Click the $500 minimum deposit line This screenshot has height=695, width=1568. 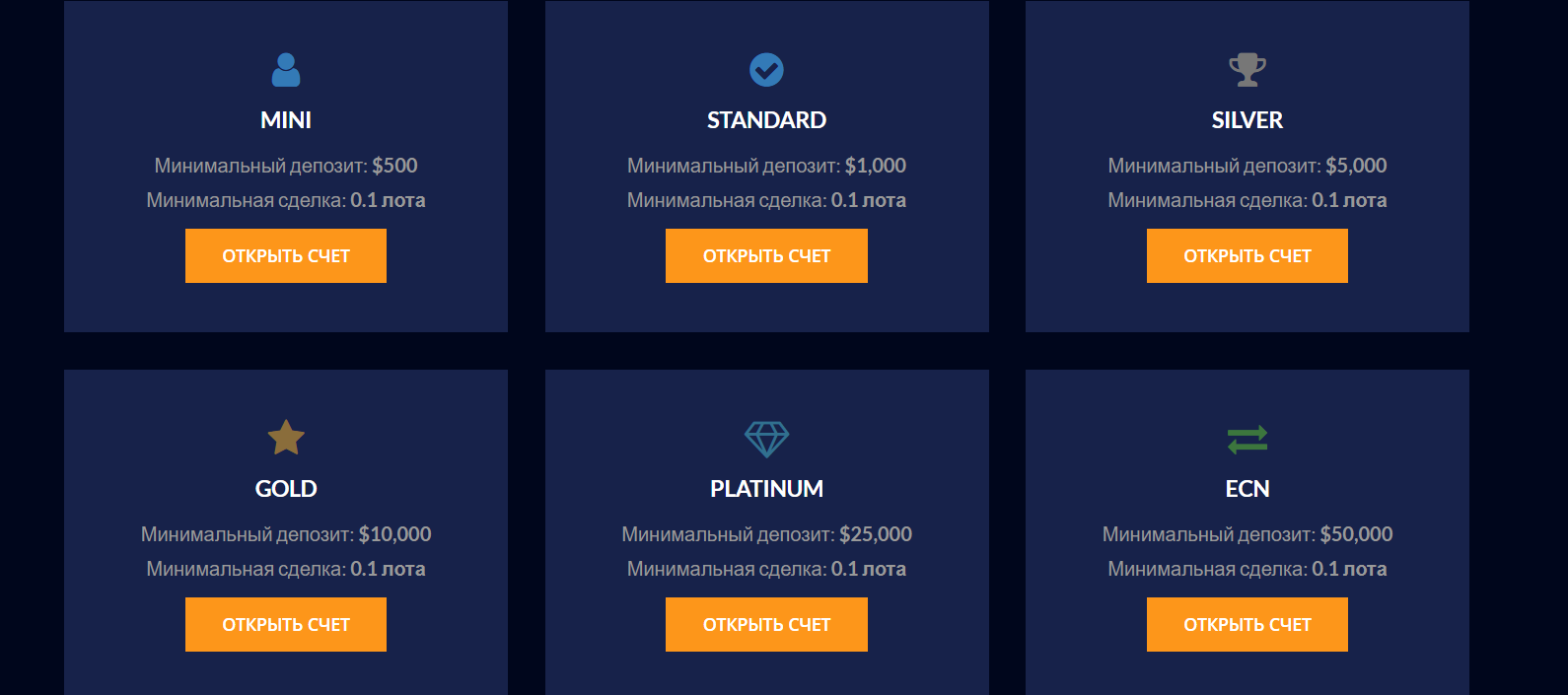[286, 166]
